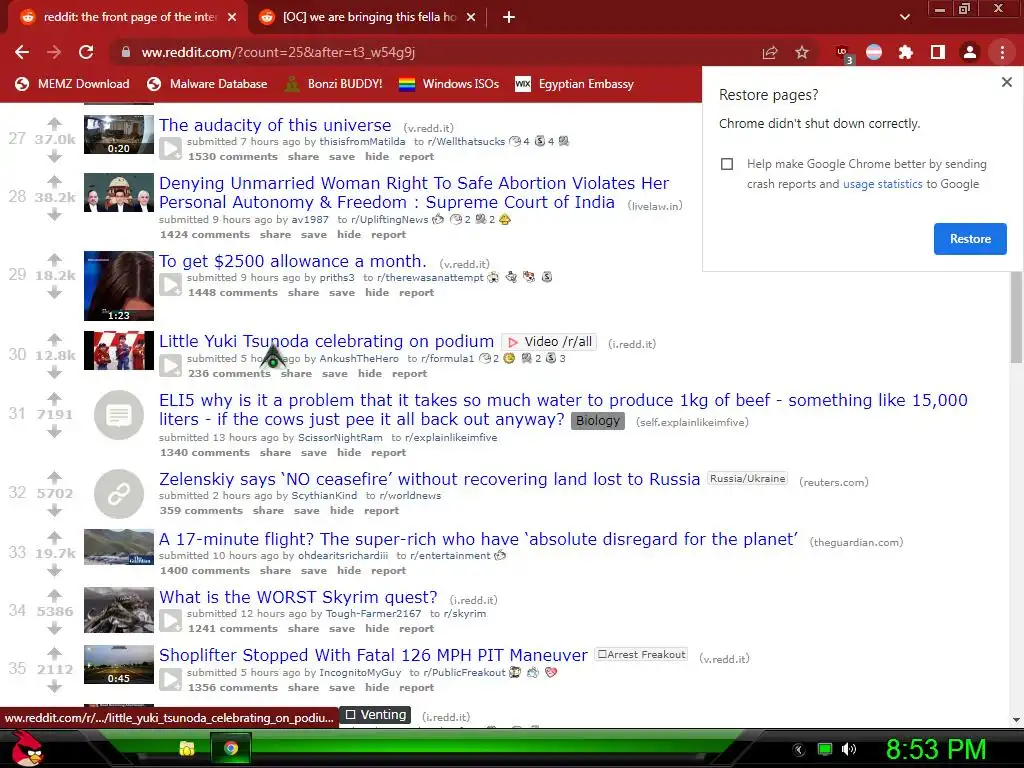This screenshot has width=1024, height=768.
Task: Open the Egyptian Embassy bookmark
Action: [x=575, y=84]
